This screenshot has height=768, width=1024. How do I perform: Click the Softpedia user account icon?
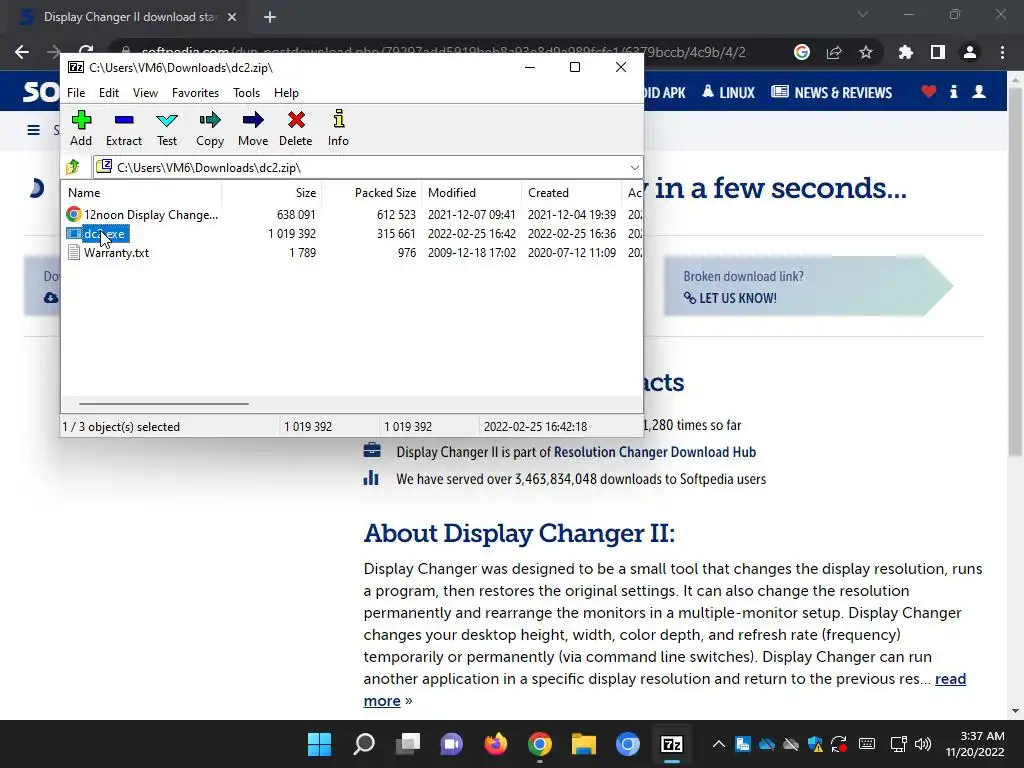(x=979, y=91)
